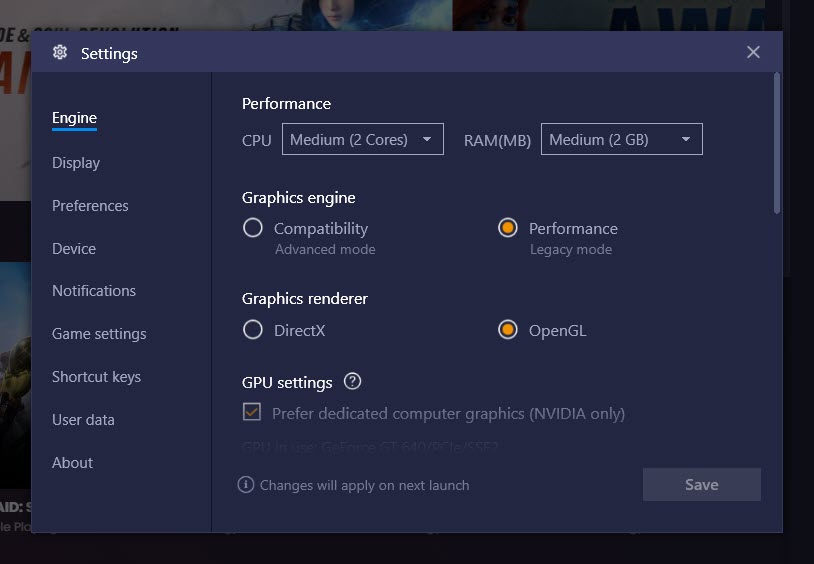Choose OpenGL as graphics renderer
814x564 pixels.
point(508,329)
